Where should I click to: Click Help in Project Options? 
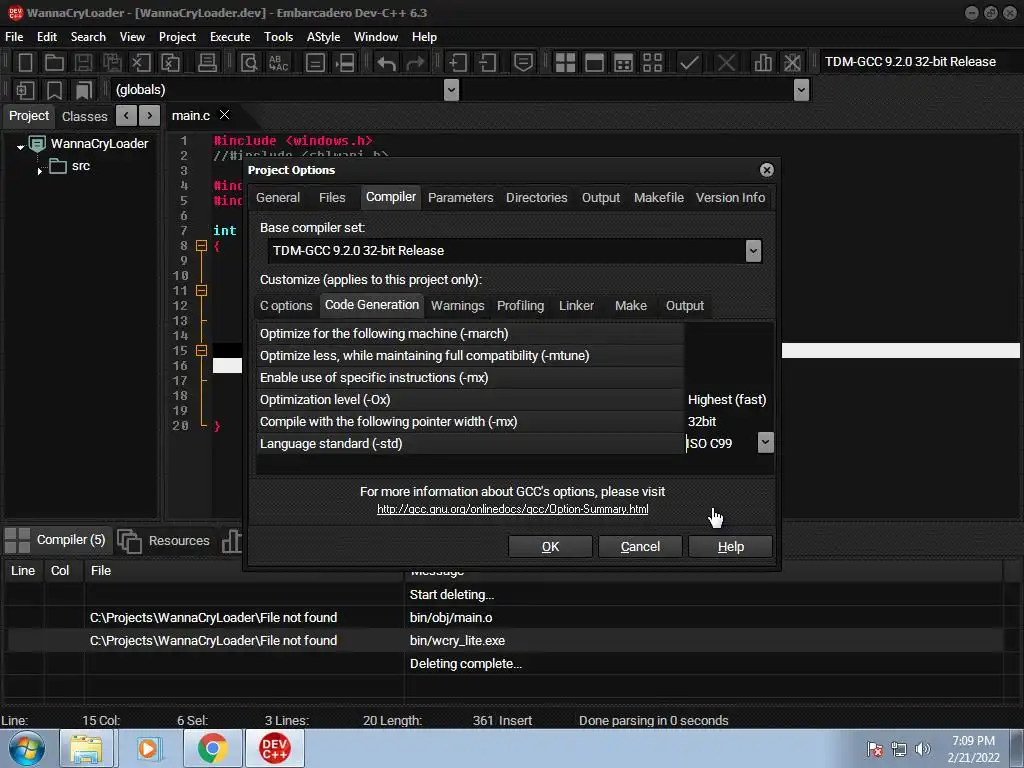pos(730,547)
